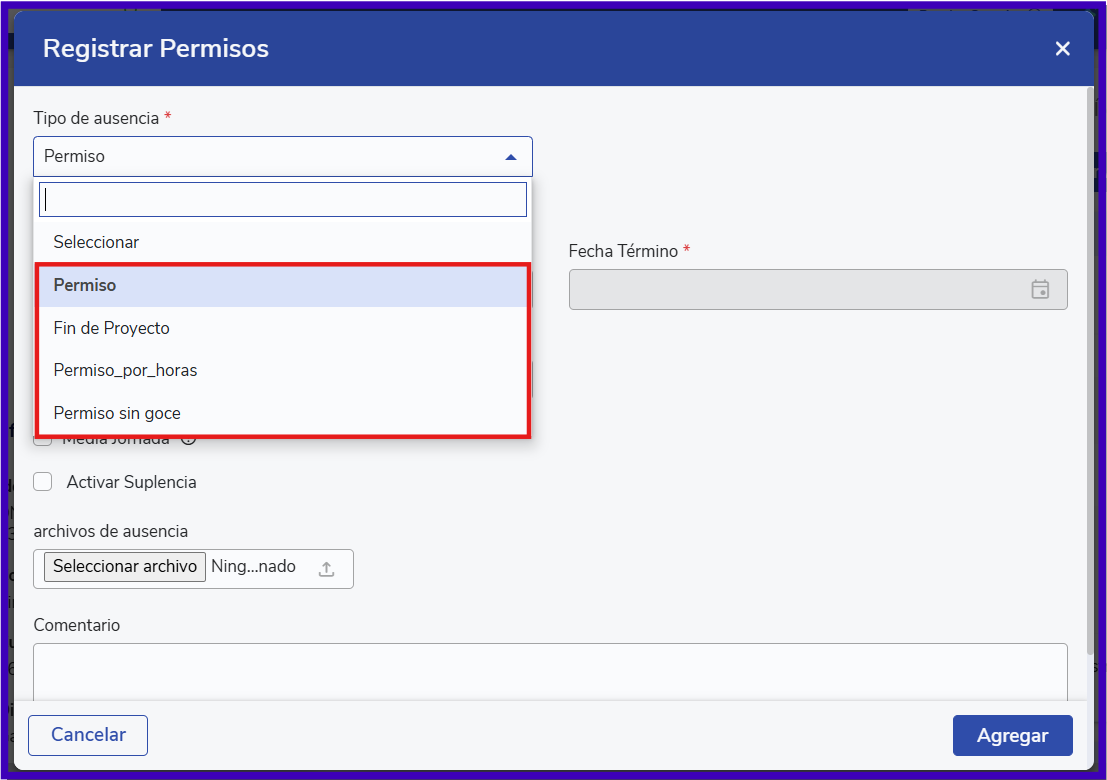Click the dialog's vertical scrollbar
This screenshot has height=780, width=1107.
(x=1089, y=350)
